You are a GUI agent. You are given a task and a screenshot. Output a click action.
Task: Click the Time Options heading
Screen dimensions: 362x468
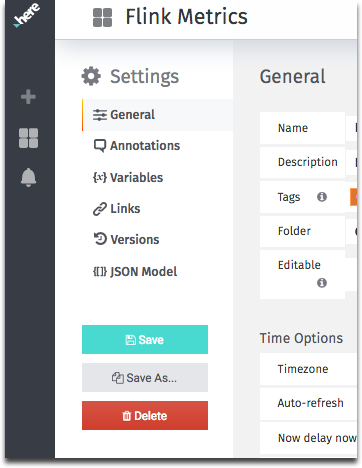[x=301, y=338]
